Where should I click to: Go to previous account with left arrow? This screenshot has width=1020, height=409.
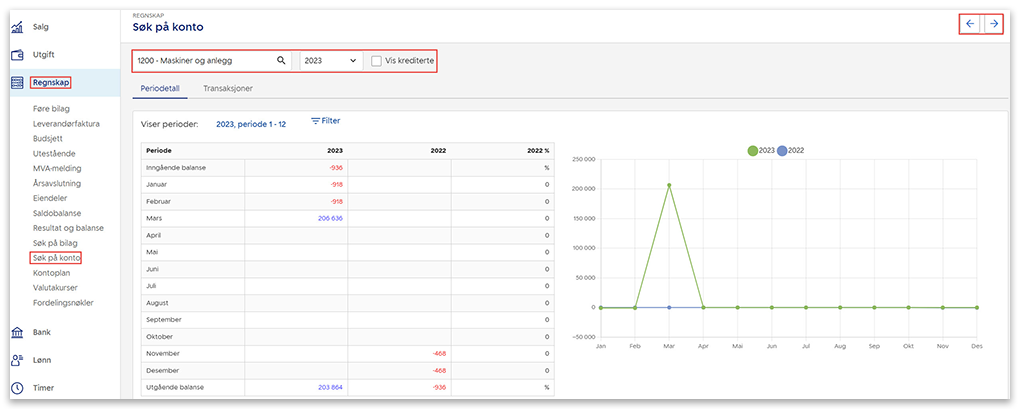pos(969,24)
